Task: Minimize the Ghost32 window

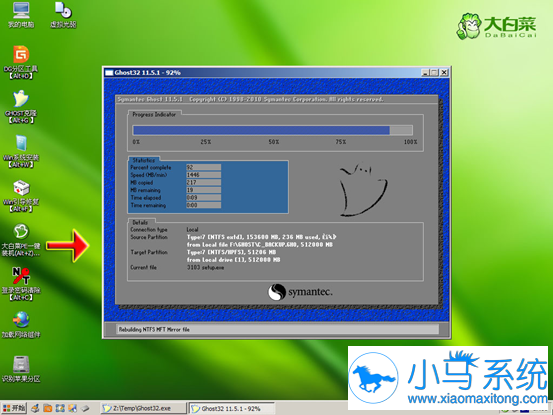Action: [x=425, y=73]
